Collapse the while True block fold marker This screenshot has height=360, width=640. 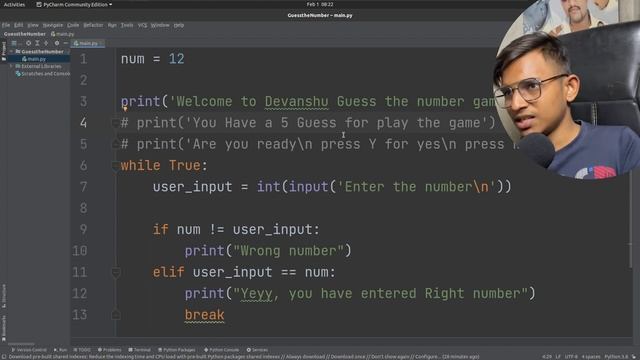tap(116, 165)
